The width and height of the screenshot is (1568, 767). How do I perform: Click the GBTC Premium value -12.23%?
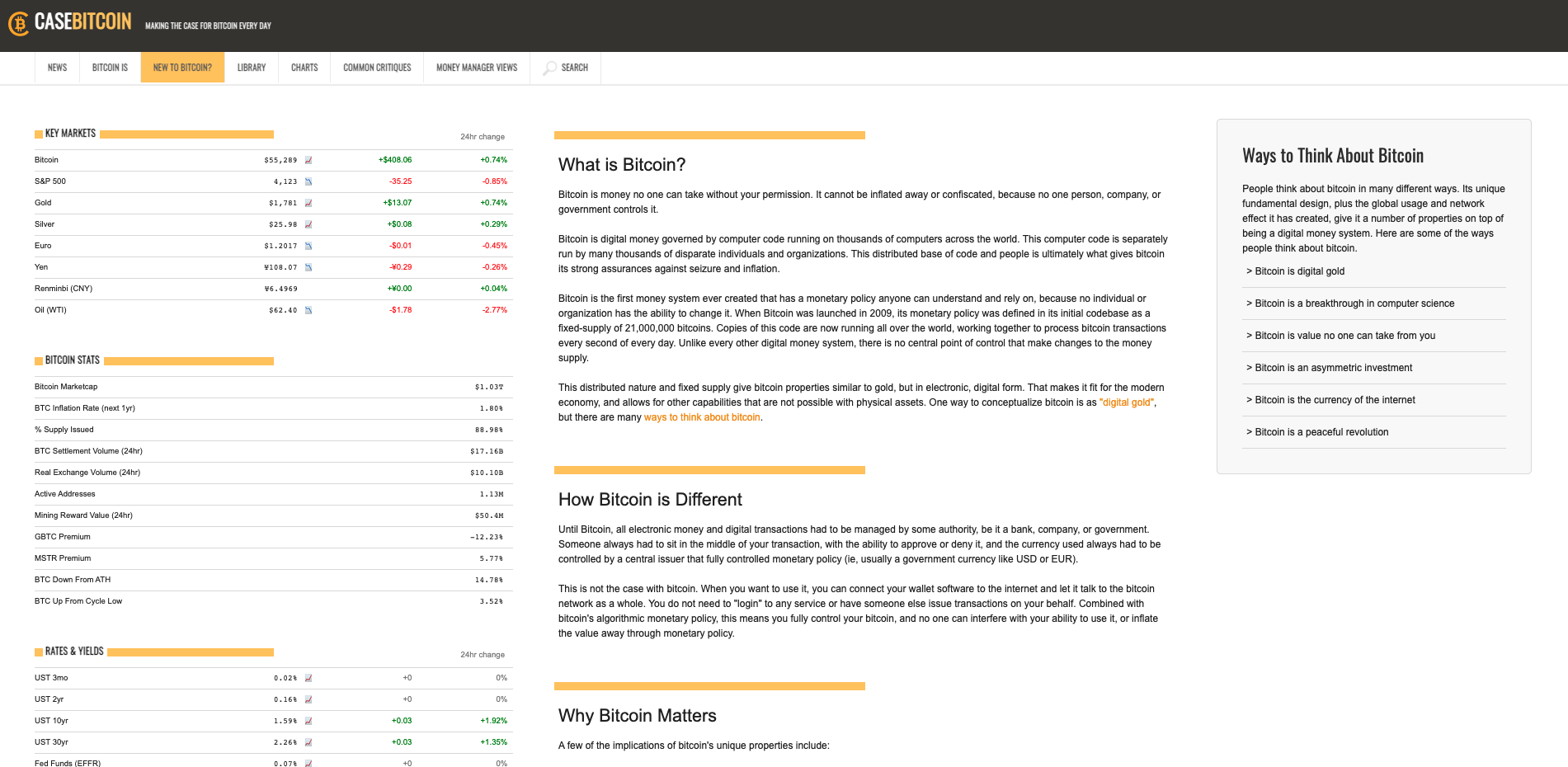[x=487, y=537]
